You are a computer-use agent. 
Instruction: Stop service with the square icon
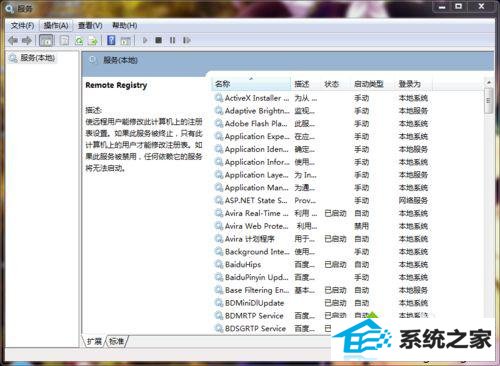pos(159,40)
